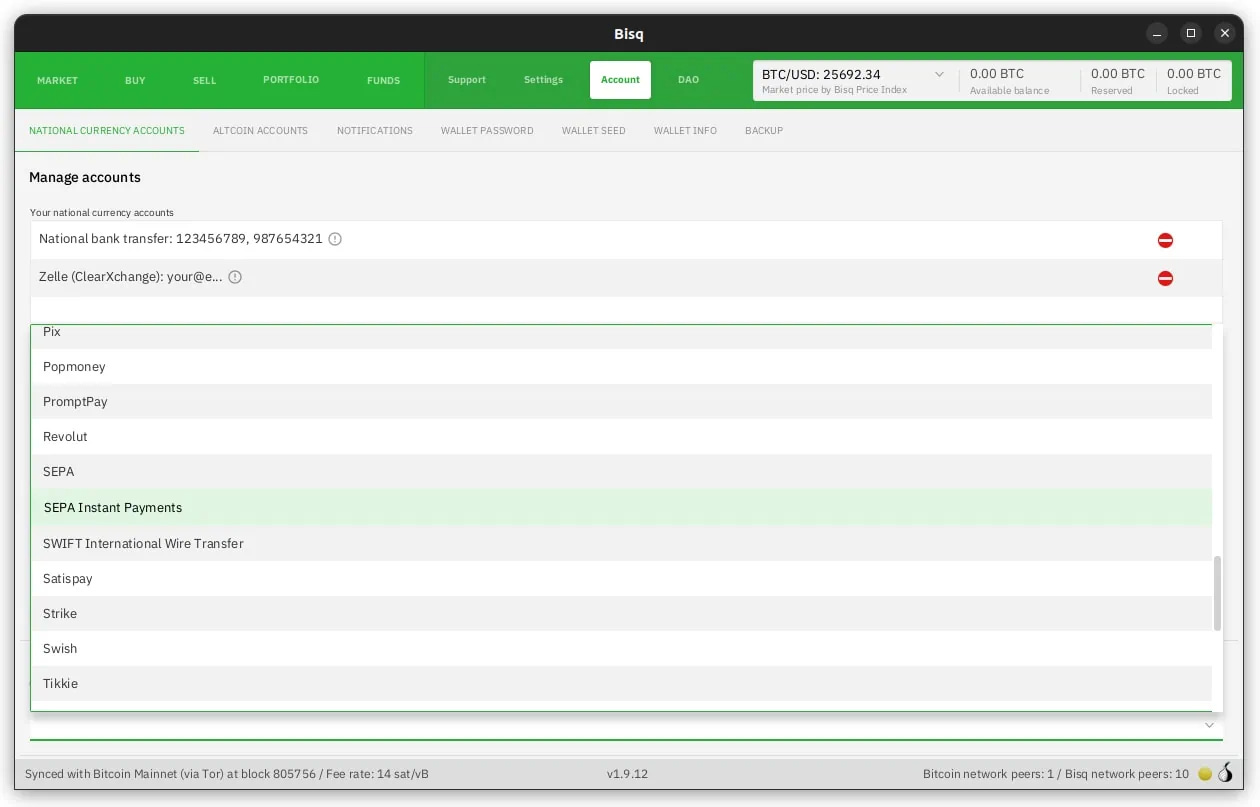The image size is (1260, 807).
Task: Open the FUNDS section
Action: 383,80
